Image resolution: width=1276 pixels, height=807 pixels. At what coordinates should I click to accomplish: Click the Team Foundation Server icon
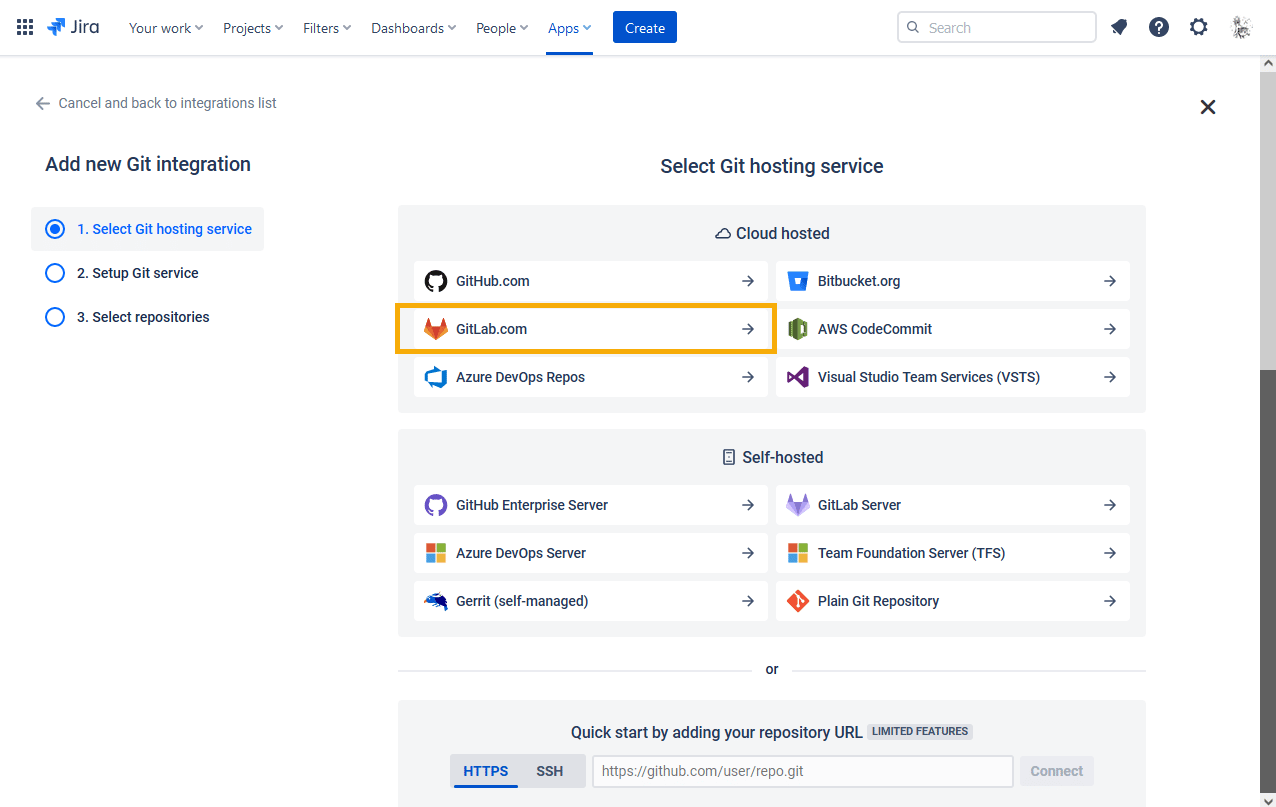tap(797, 553)
